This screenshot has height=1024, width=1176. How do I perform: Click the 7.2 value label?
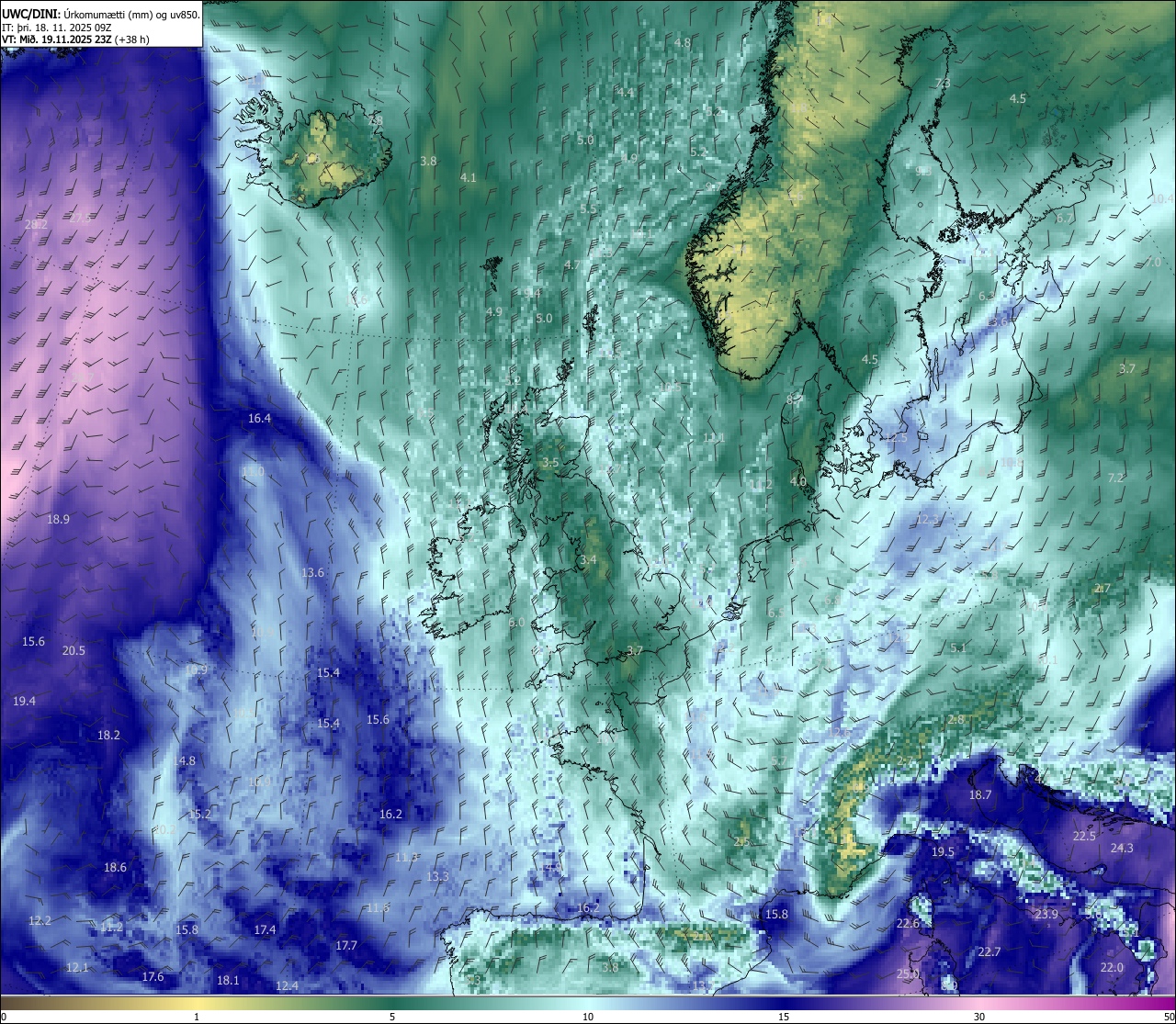[1116, 478]
